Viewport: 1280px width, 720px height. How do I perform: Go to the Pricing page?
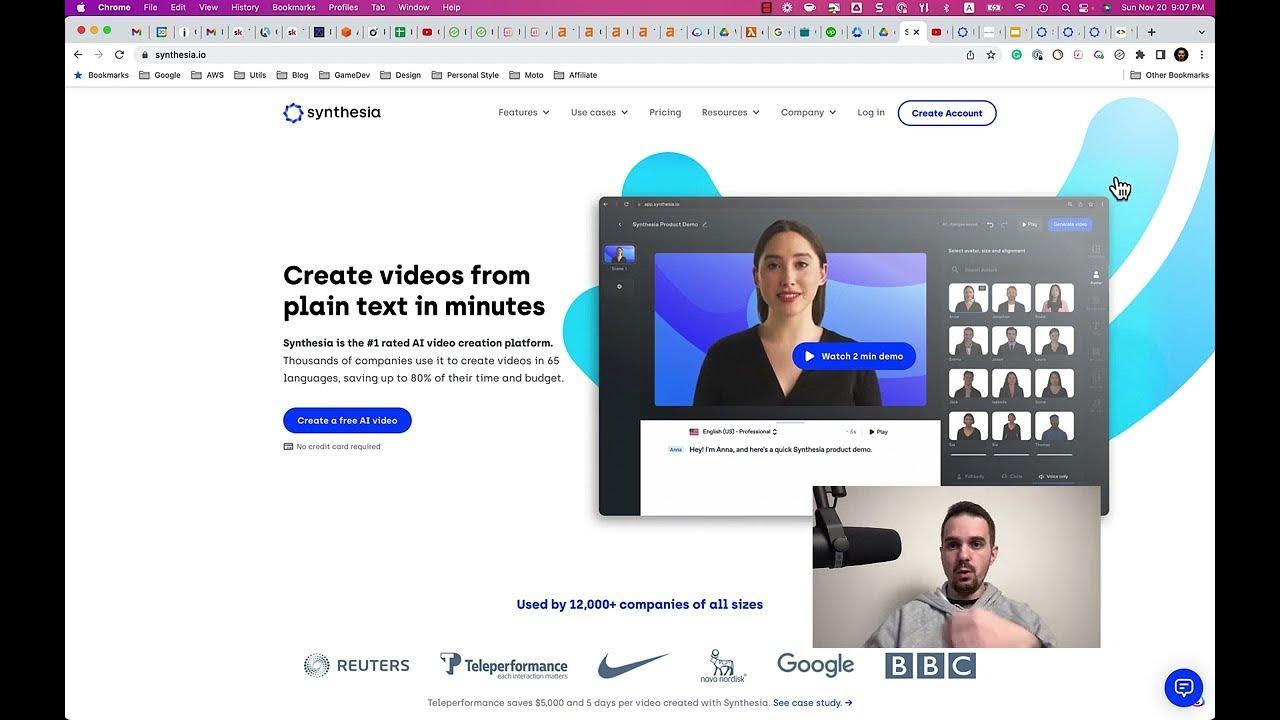(x=665, y=113)
